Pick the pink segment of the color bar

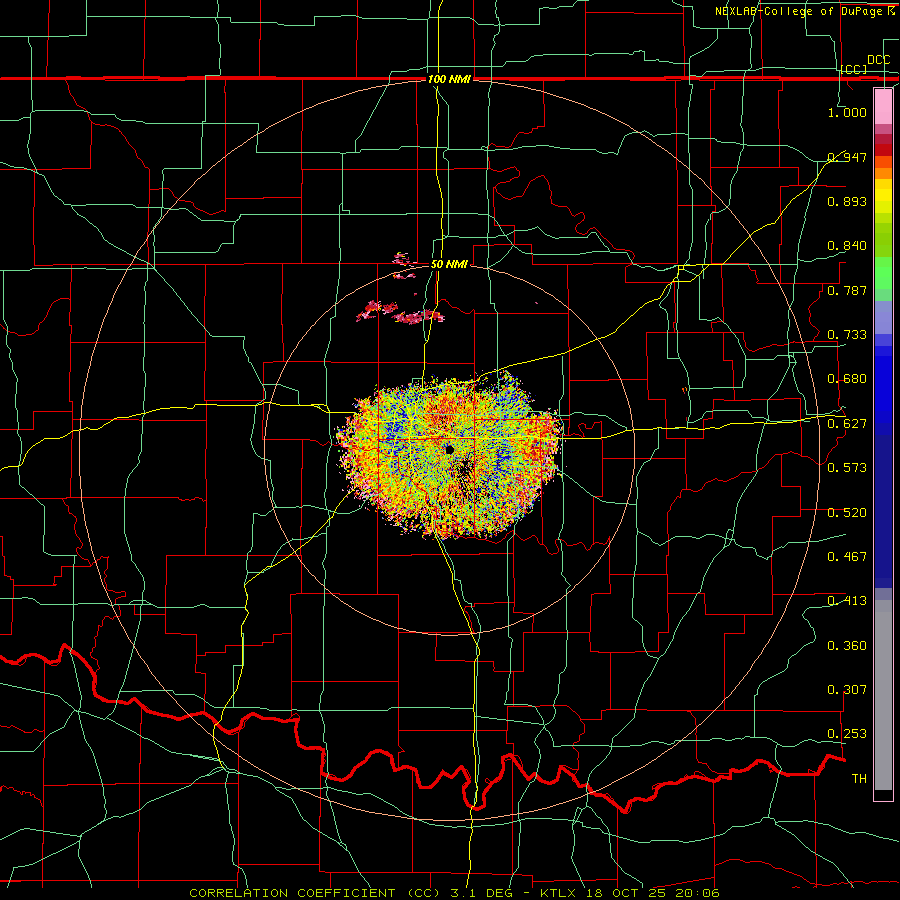point(883,107)
